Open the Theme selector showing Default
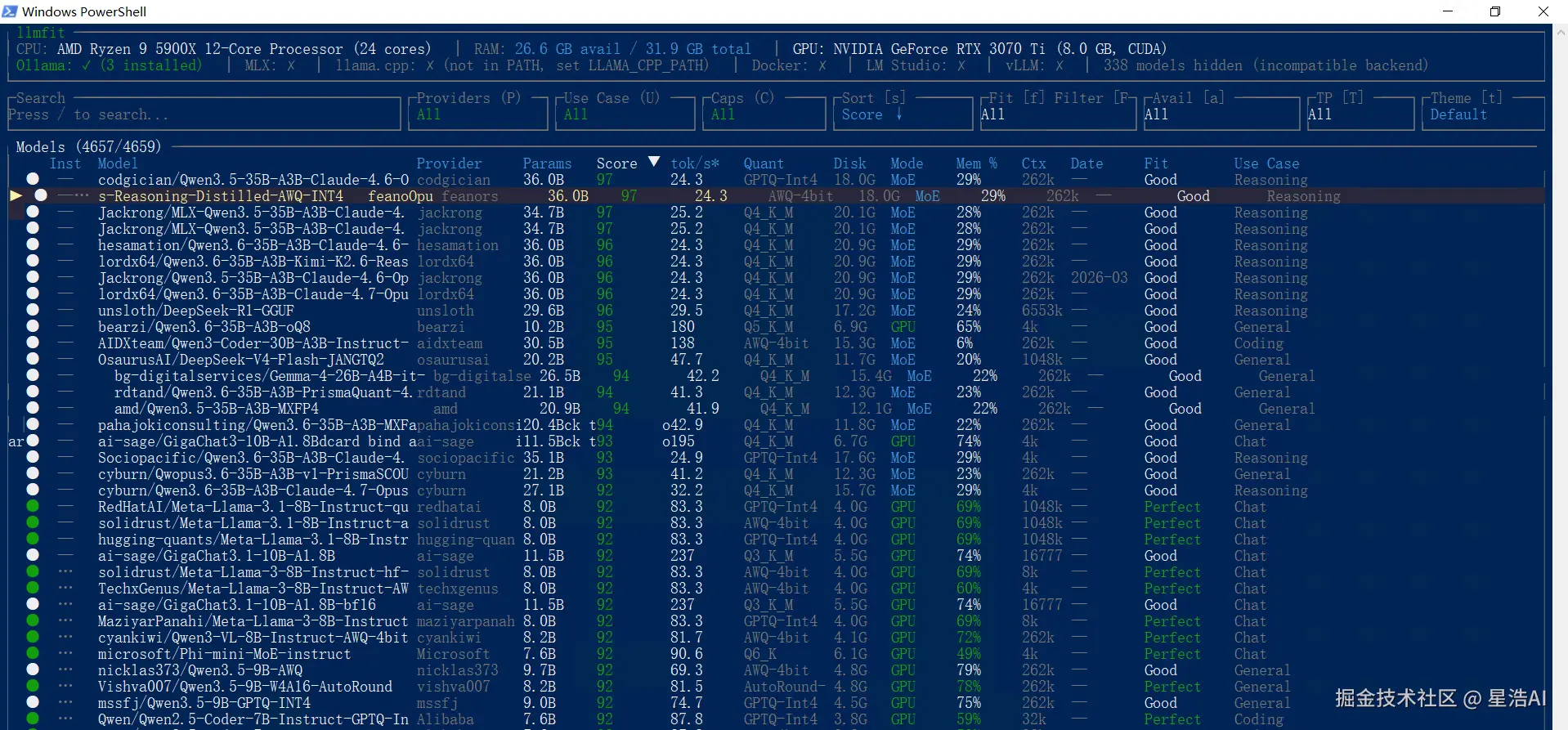 tap(1484, 114)
